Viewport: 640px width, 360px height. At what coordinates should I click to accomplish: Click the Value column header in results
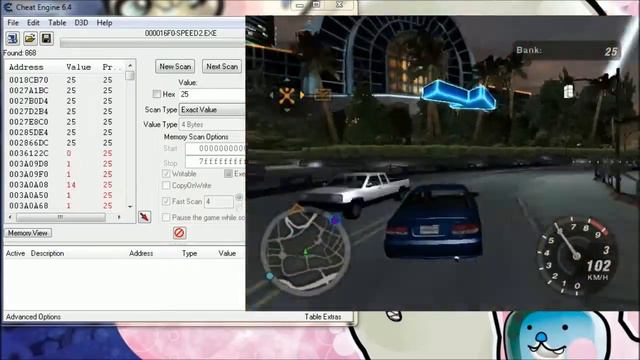(78, 67)
